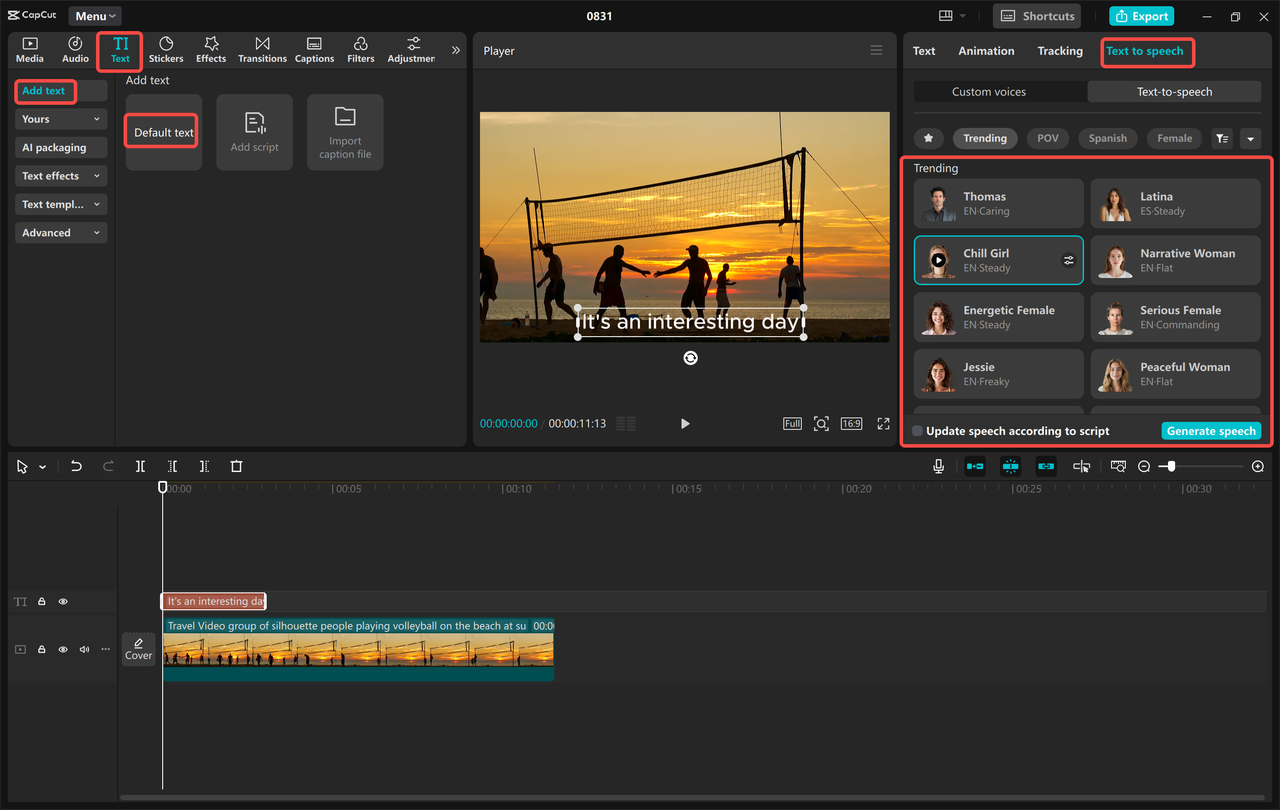Viewport: 1280px width, 810px height.
Task: Open the Yours dropdown
Action: point(60,119)
